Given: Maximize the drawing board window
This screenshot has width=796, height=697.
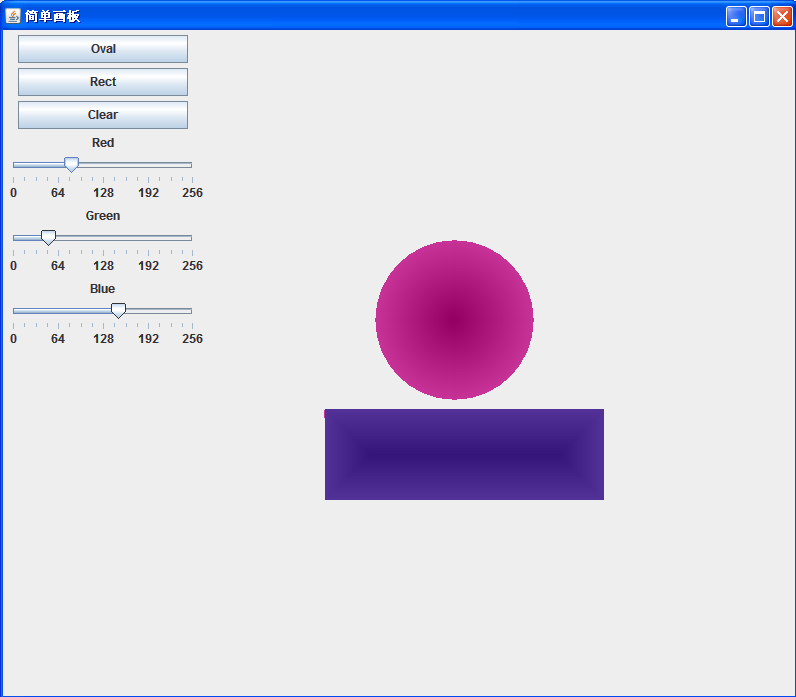Looking at the screenshot, I should coord(759,17).
